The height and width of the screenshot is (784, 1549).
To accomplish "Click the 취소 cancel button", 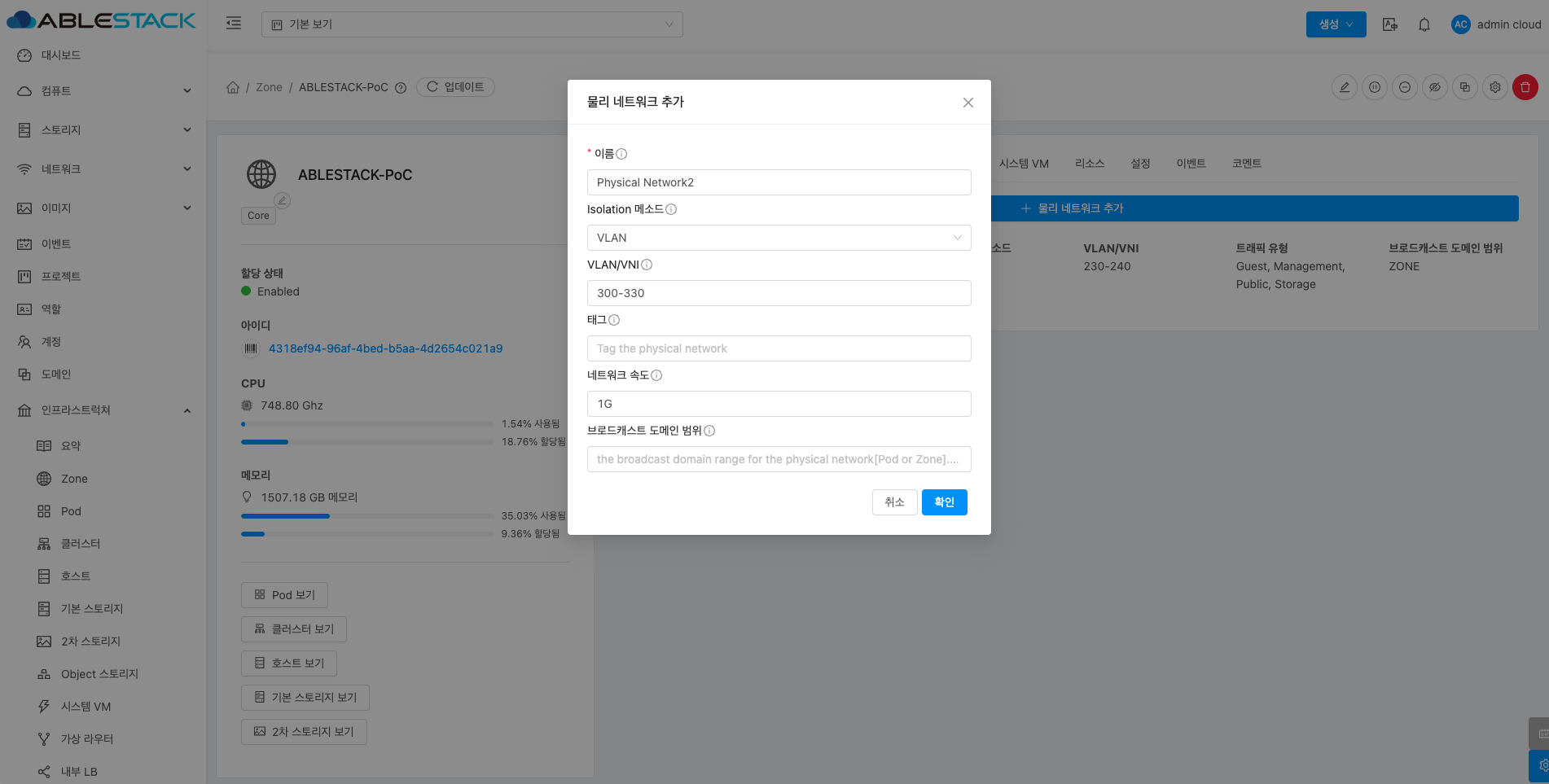I will 894,502.
